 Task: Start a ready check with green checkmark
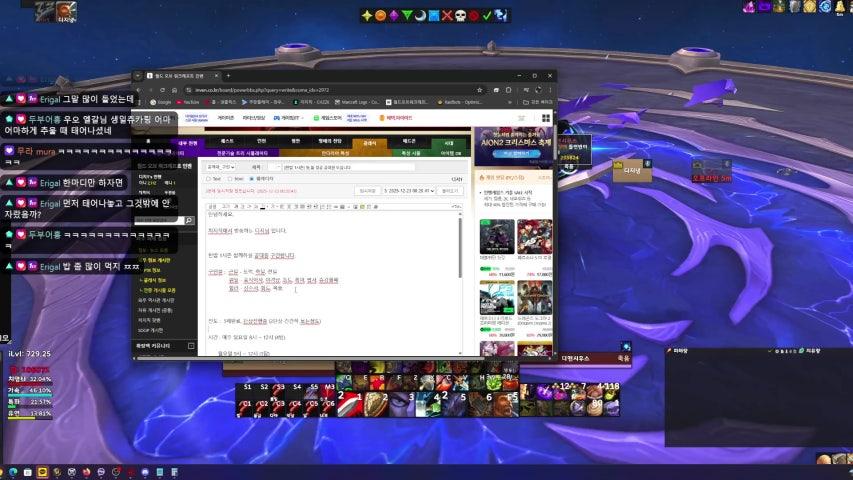point(487,16)
